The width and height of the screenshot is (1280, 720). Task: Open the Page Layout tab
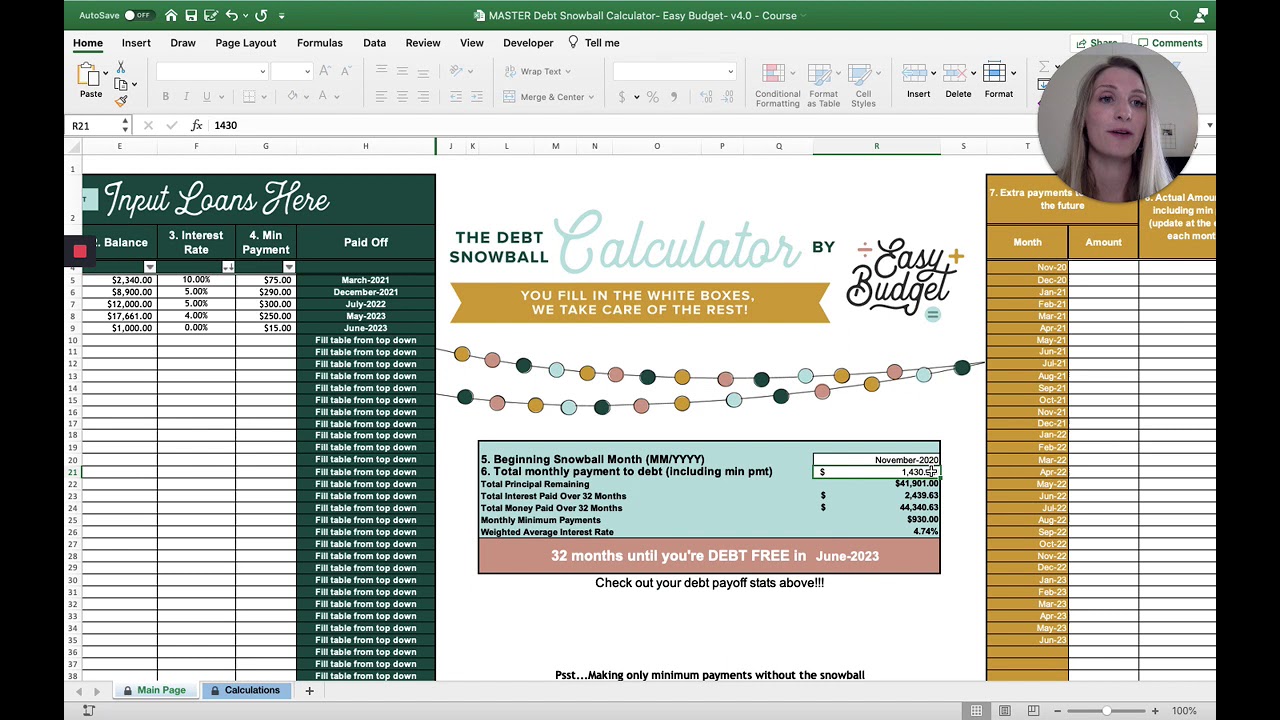[x=245, y=43]
